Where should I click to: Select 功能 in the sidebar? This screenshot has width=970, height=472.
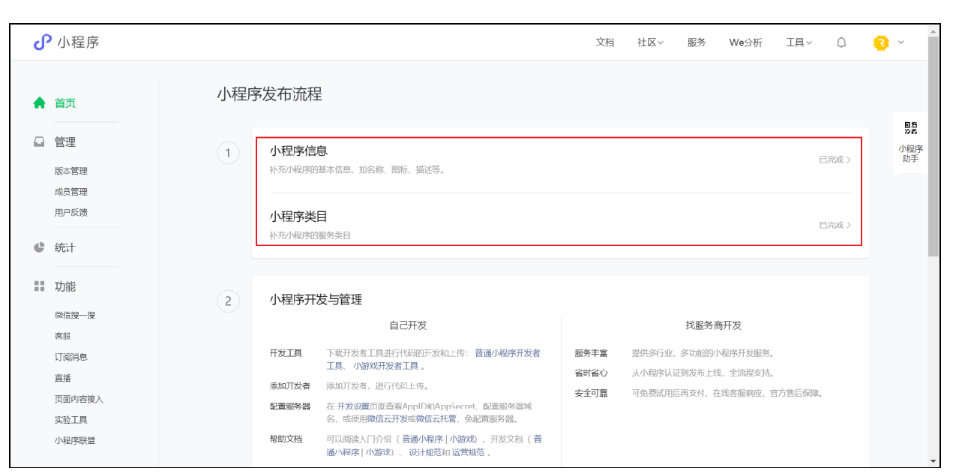point(65,287)
